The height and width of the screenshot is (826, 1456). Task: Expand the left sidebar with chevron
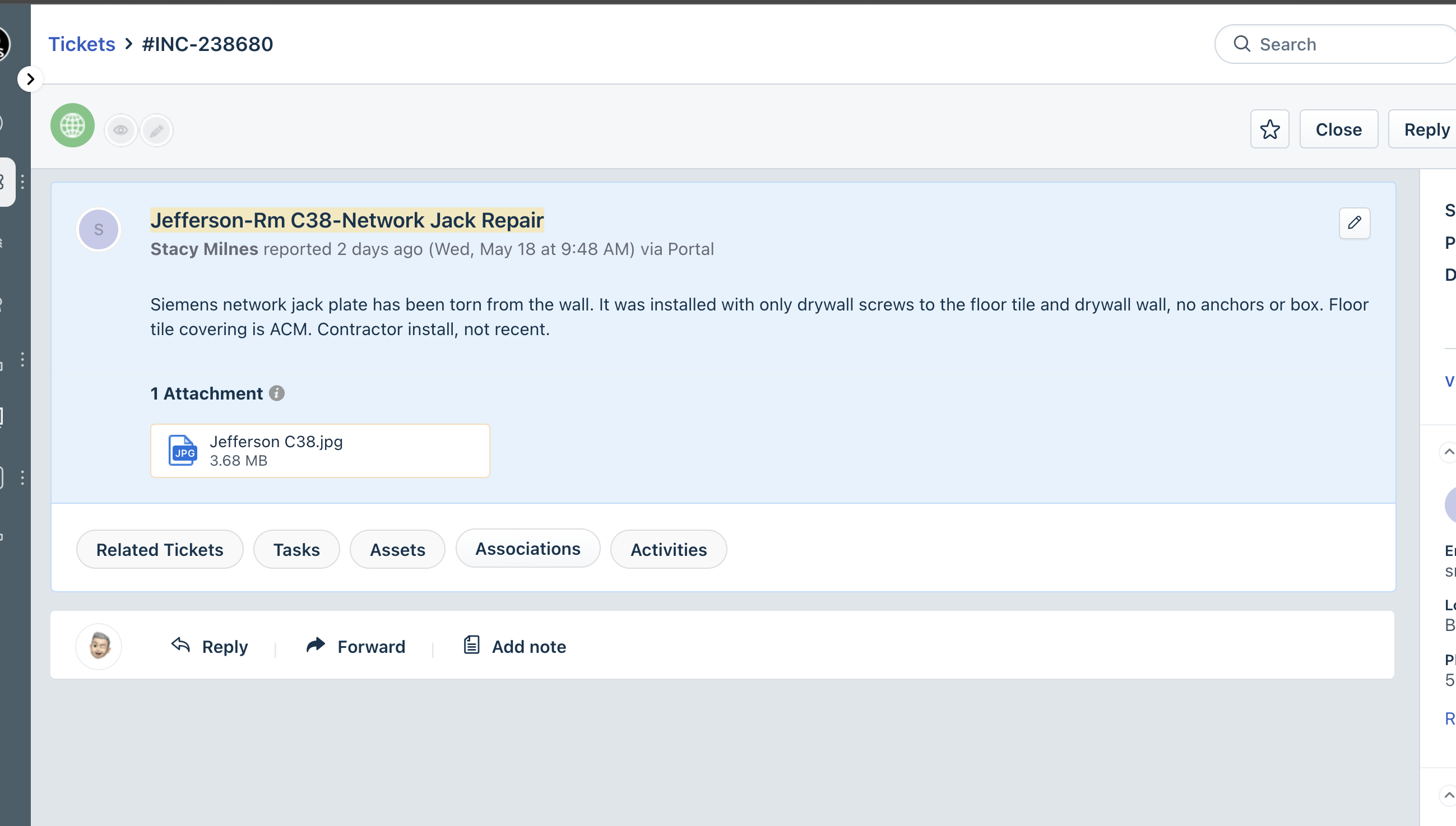[x=30, y=79]
